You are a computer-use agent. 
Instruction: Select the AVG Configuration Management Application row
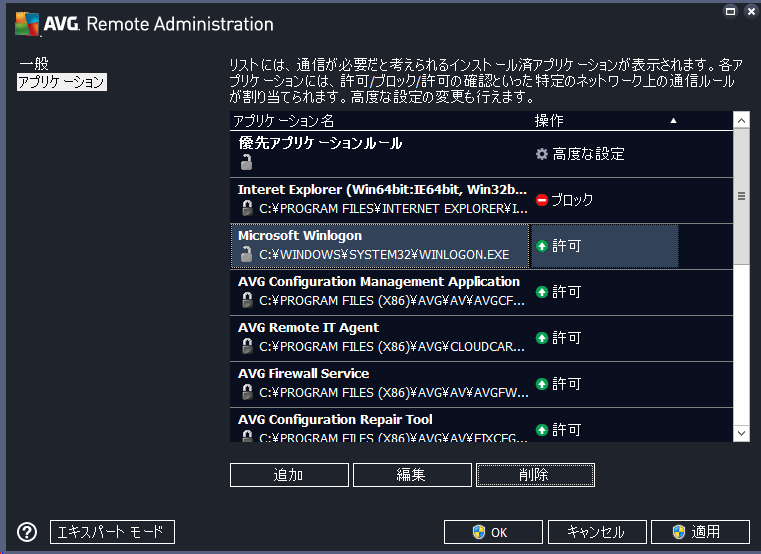coord(481,292)
